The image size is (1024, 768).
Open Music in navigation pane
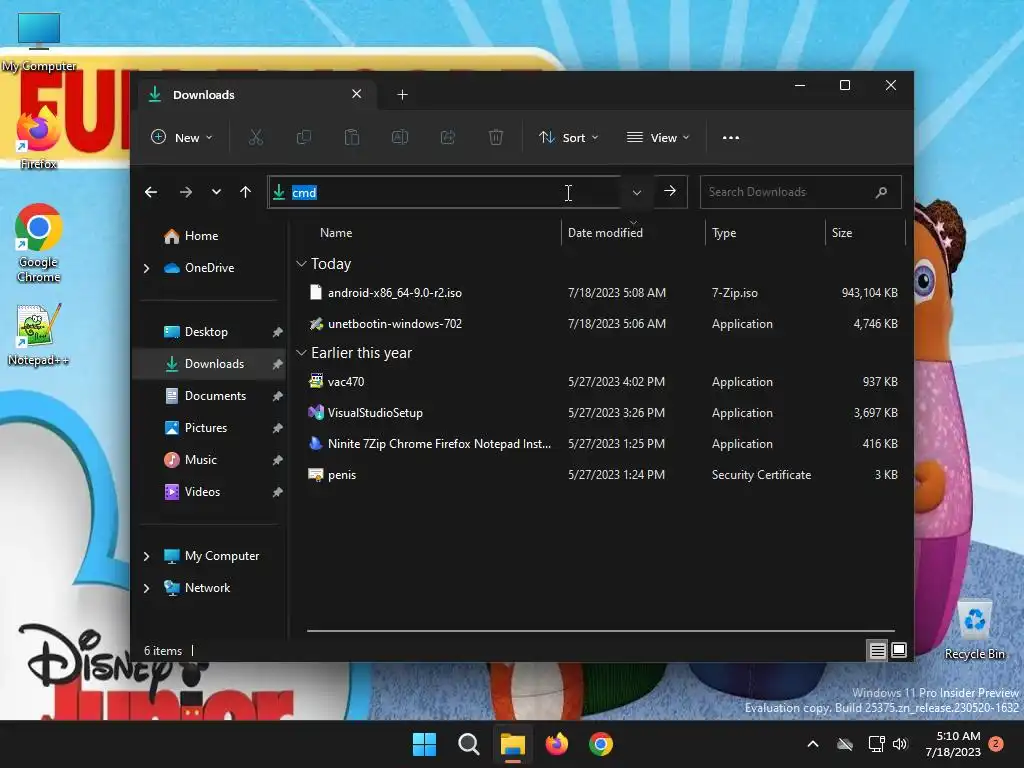click(200, 460)
